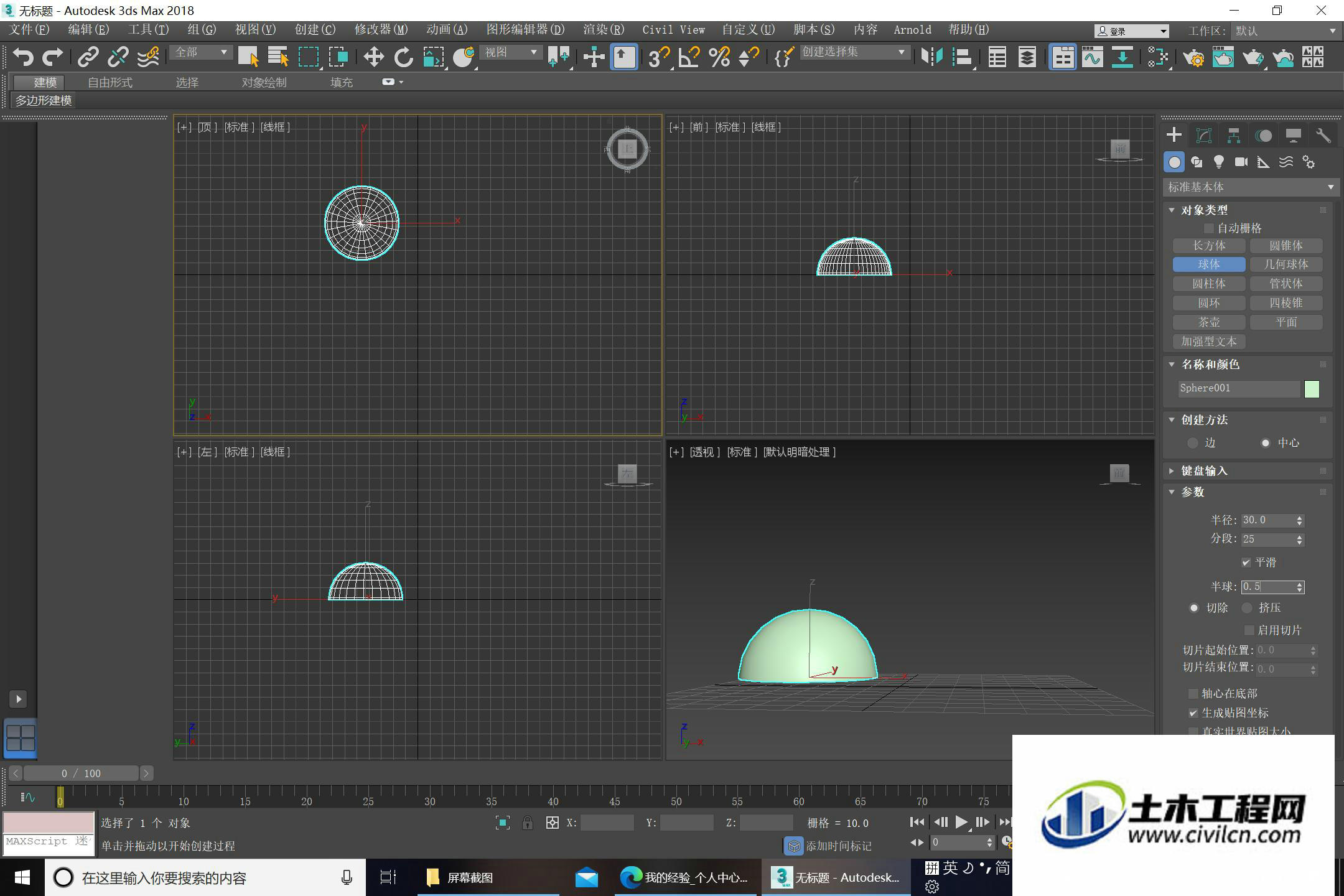The width and height of the screenshot is (1344, 896).
Task: Select the Link tool in toolbar
Action: click(x=88, y=57)
